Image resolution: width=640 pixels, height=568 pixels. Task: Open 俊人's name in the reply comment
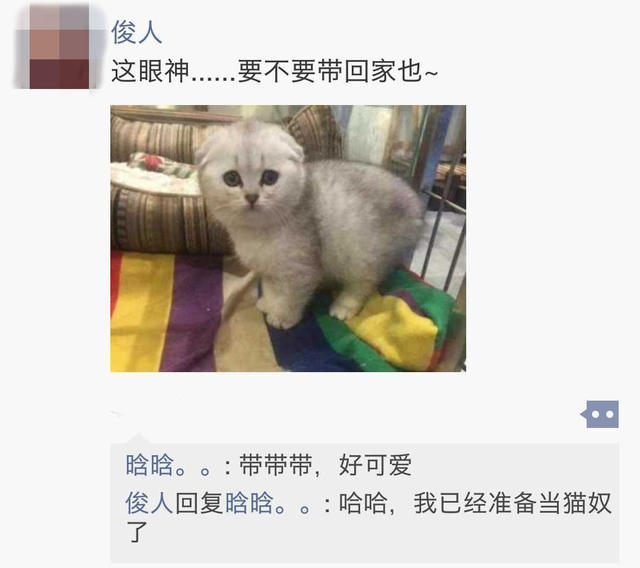pyautogui.click(x=150, y=503)
